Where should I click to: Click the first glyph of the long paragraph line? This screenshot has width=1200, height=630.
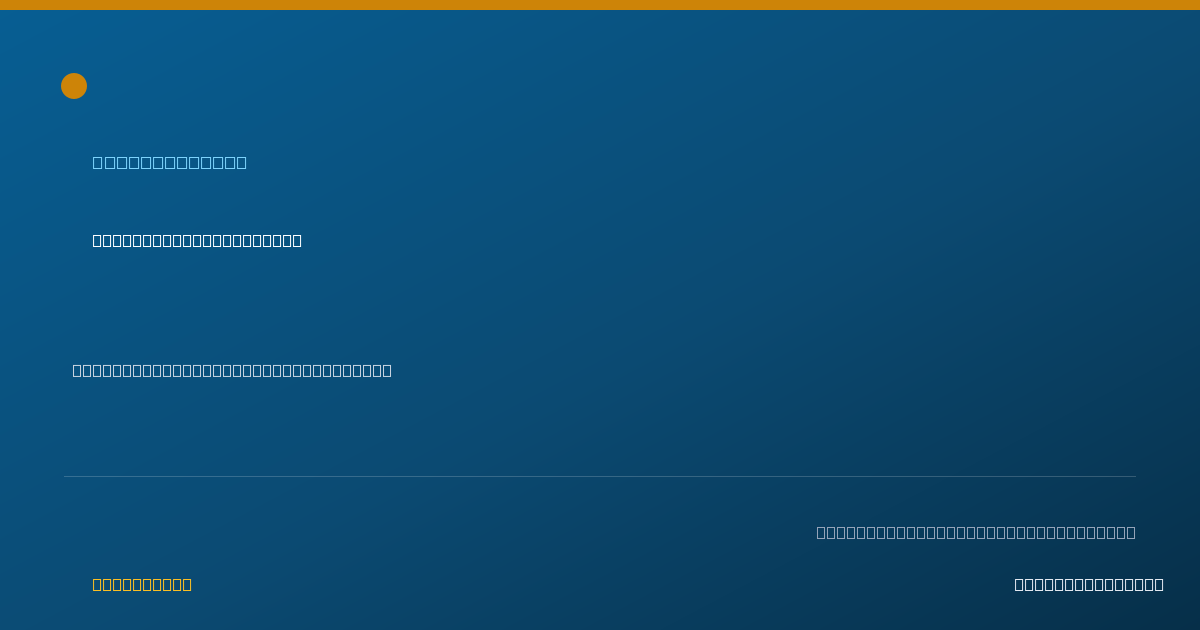coord(77,370)
